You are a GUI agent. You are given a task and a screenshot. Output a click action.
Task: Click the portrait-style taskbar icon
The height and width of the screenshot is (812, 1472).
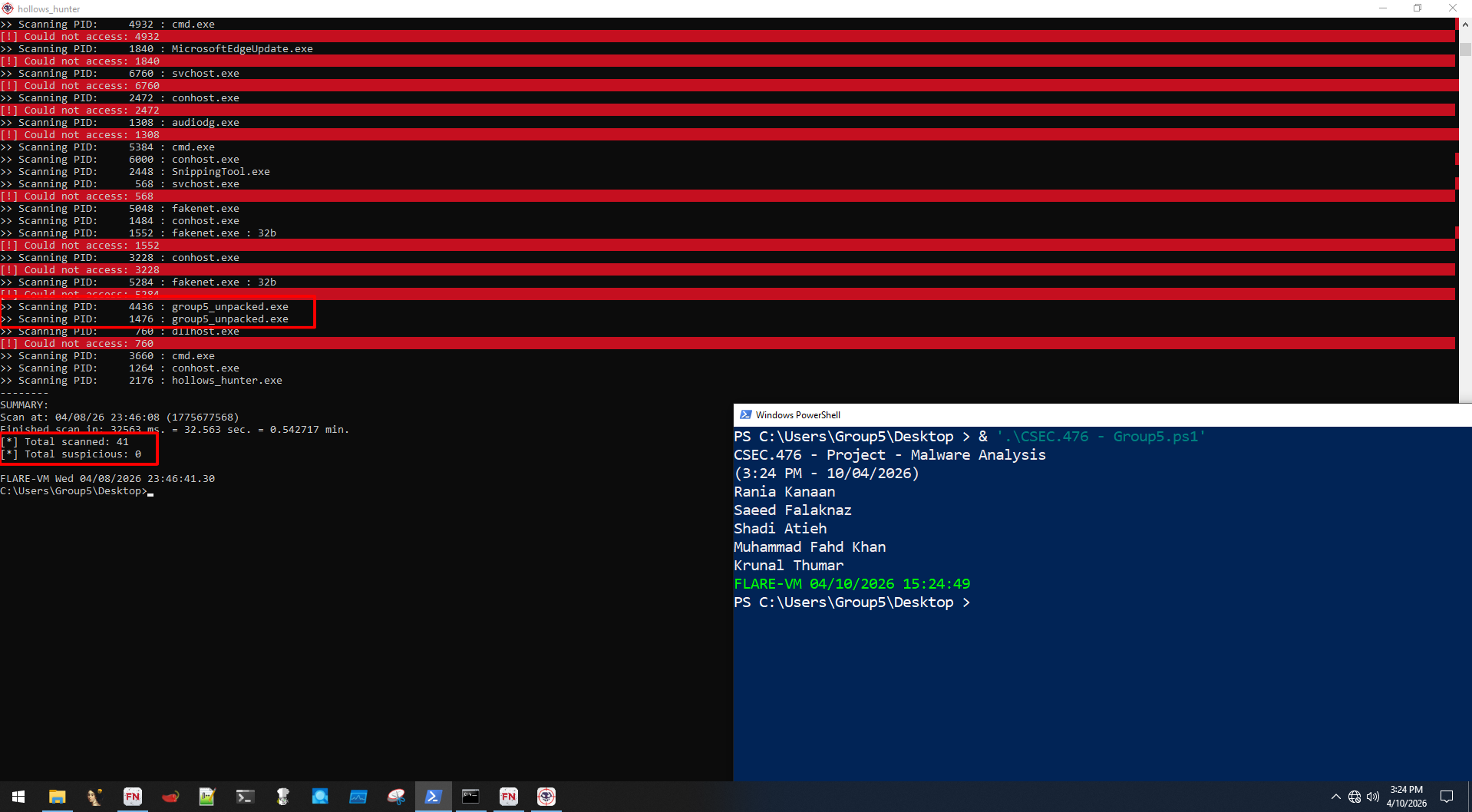(94, 797)
